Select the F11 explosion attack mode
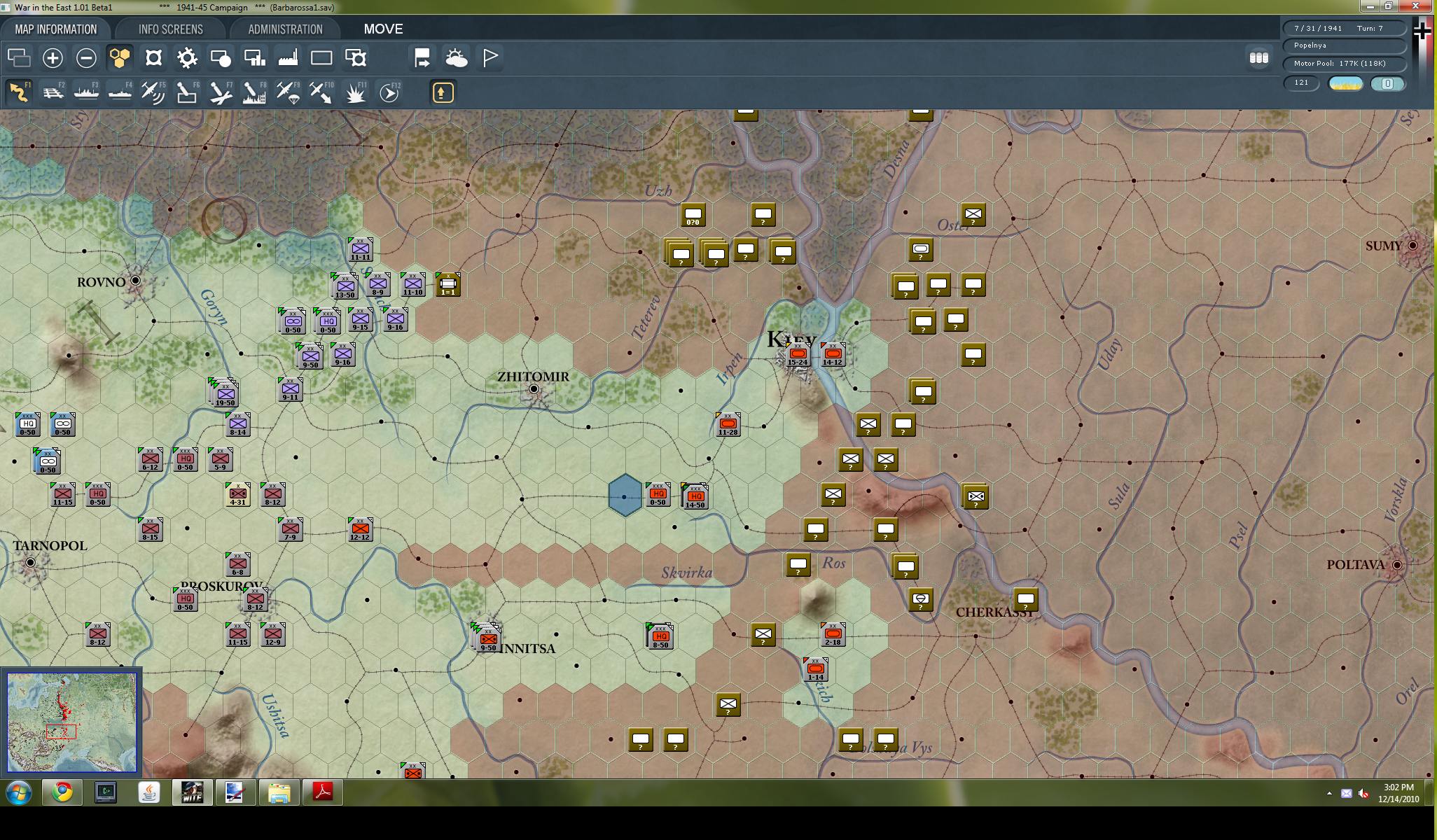 [x=355, y=92]
